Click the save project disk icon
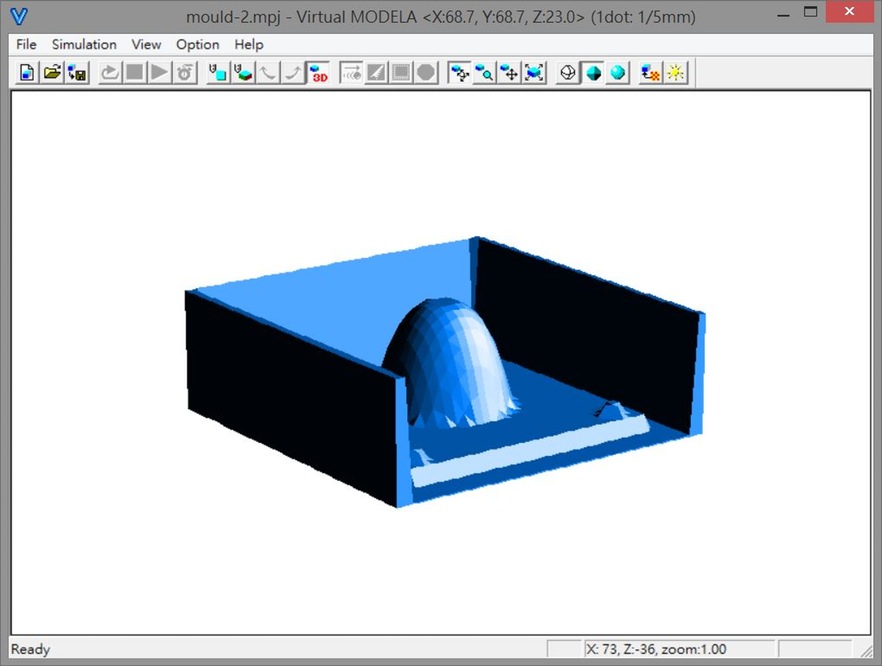 (77, 73)
